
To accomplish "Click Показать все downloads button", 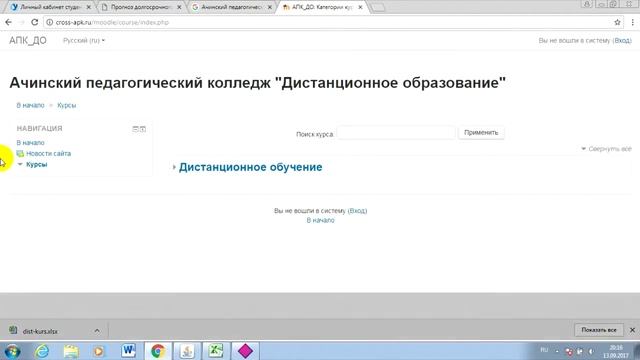I will tap(599, 330).
